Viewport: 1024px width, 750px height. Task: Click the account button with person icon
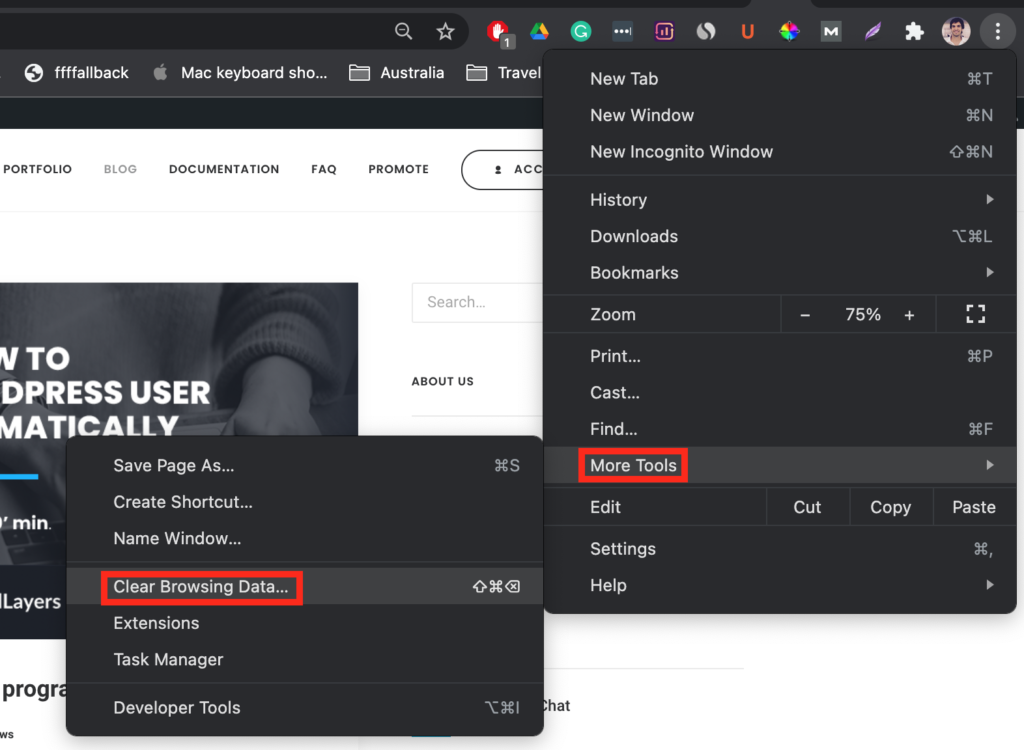[x=502, y=170]
